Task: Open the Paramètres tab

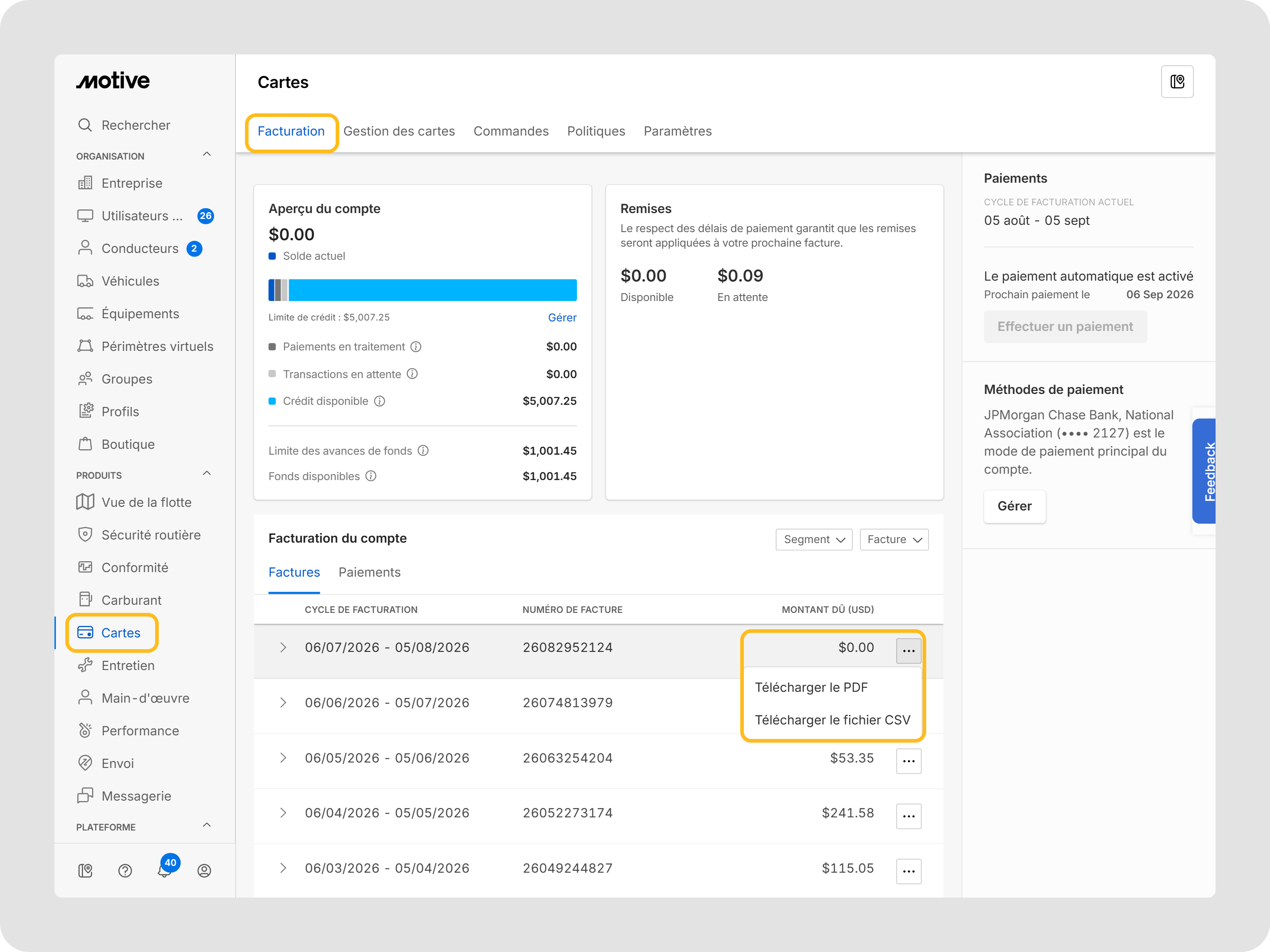Action: 678,131
